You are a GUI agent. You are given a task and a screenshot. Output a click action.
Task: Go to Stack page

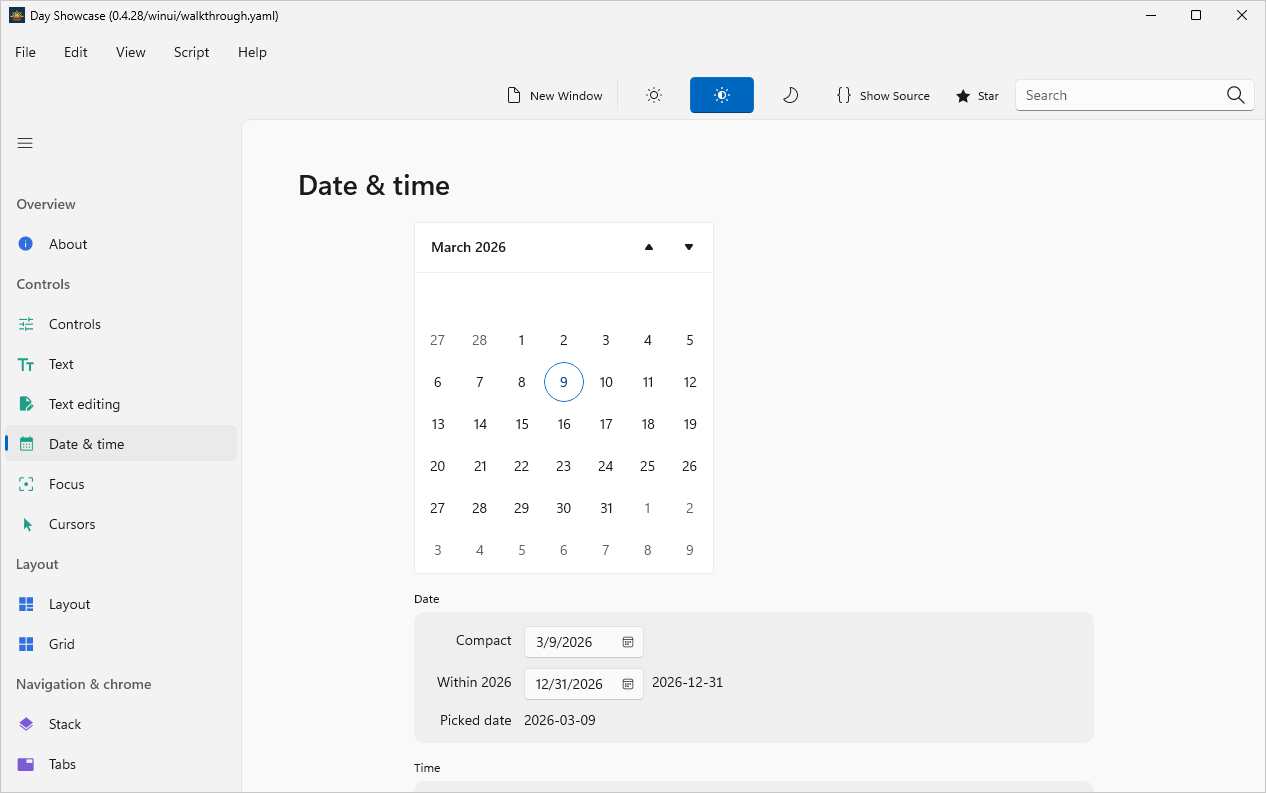pyautogui.click(x=121, y=724)
